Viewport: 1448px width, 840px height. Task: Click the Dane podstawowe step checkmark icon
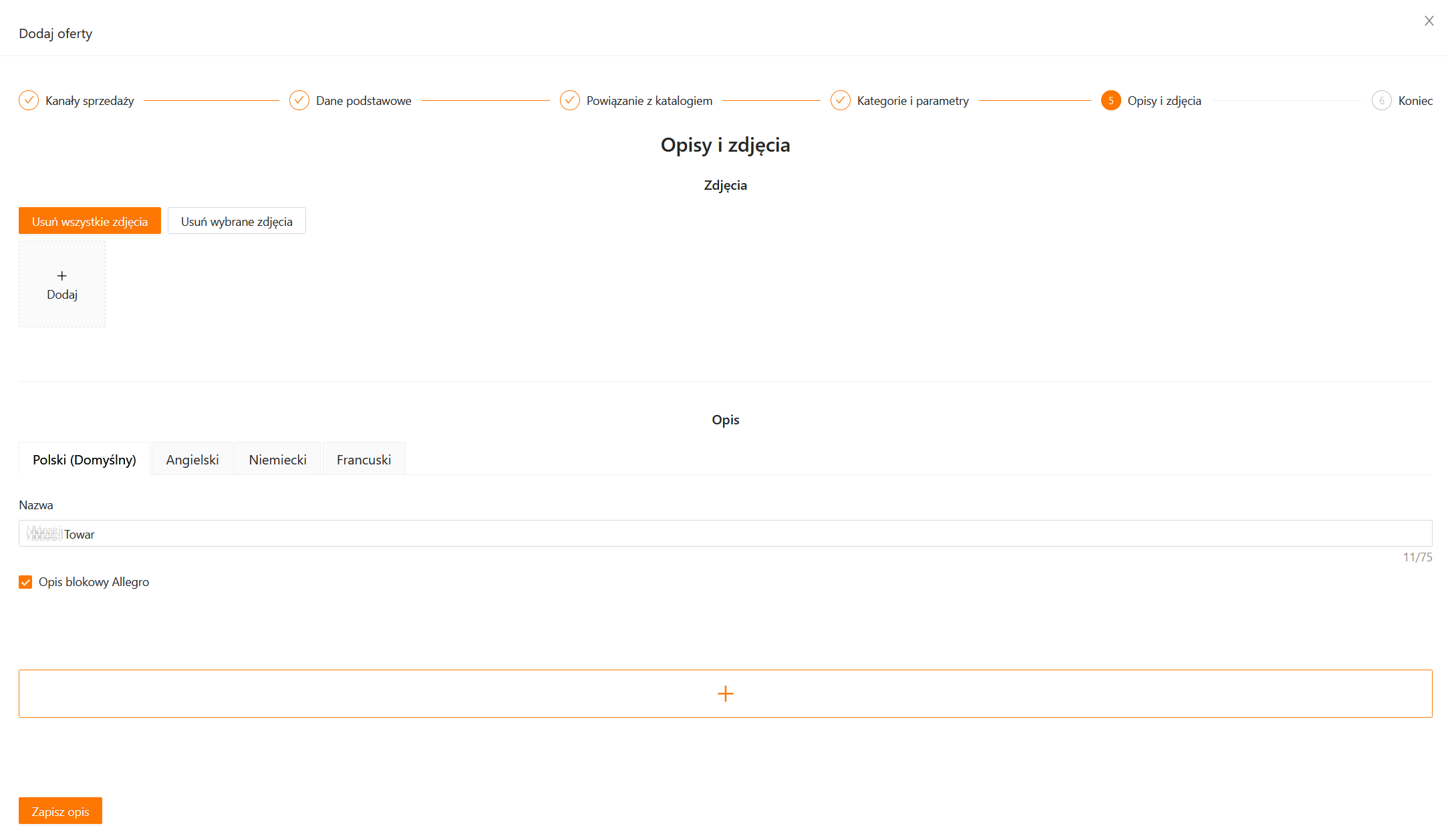click(299, 100)
